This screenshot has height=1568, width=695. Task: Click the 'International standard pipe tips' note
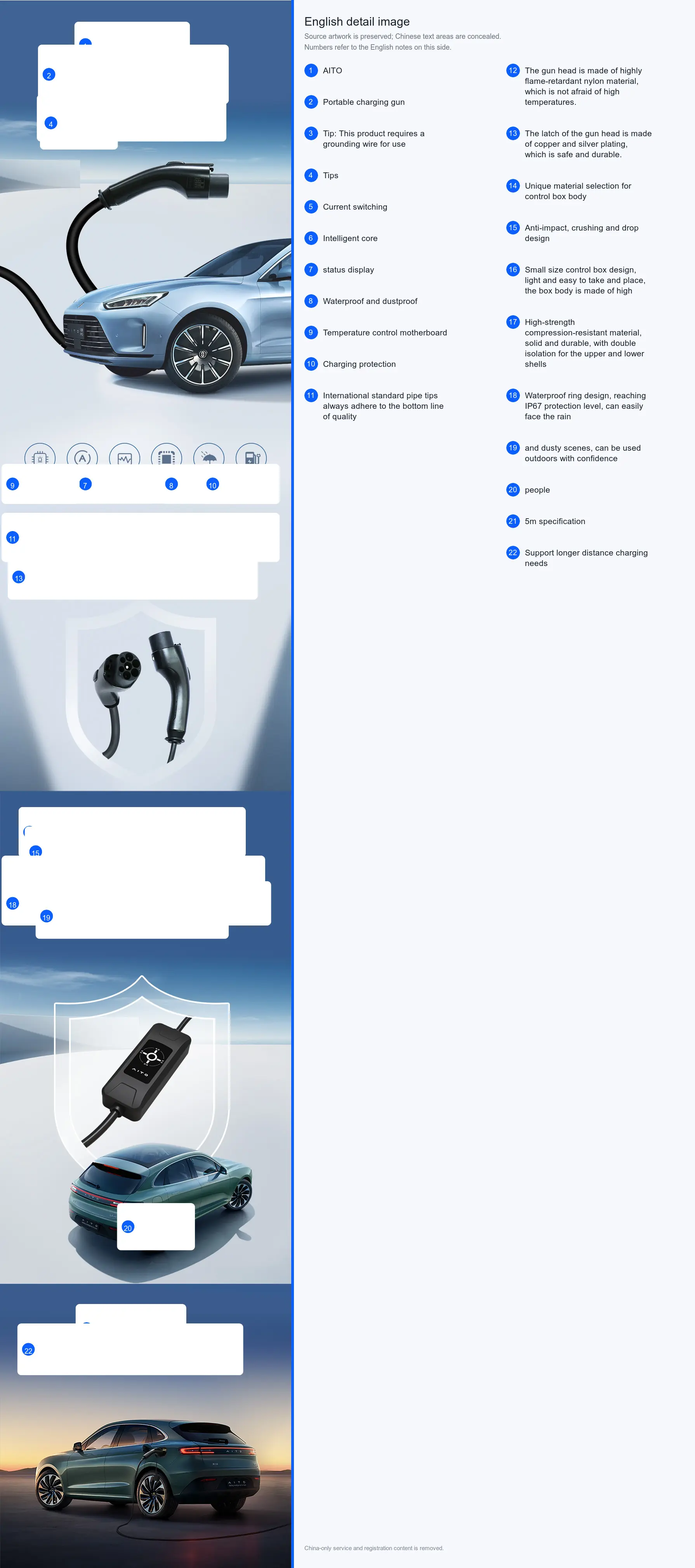[383, 406]
